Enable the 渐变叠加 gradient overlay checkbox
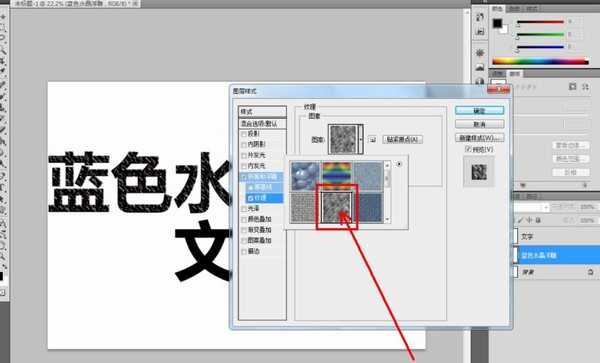 244,230
